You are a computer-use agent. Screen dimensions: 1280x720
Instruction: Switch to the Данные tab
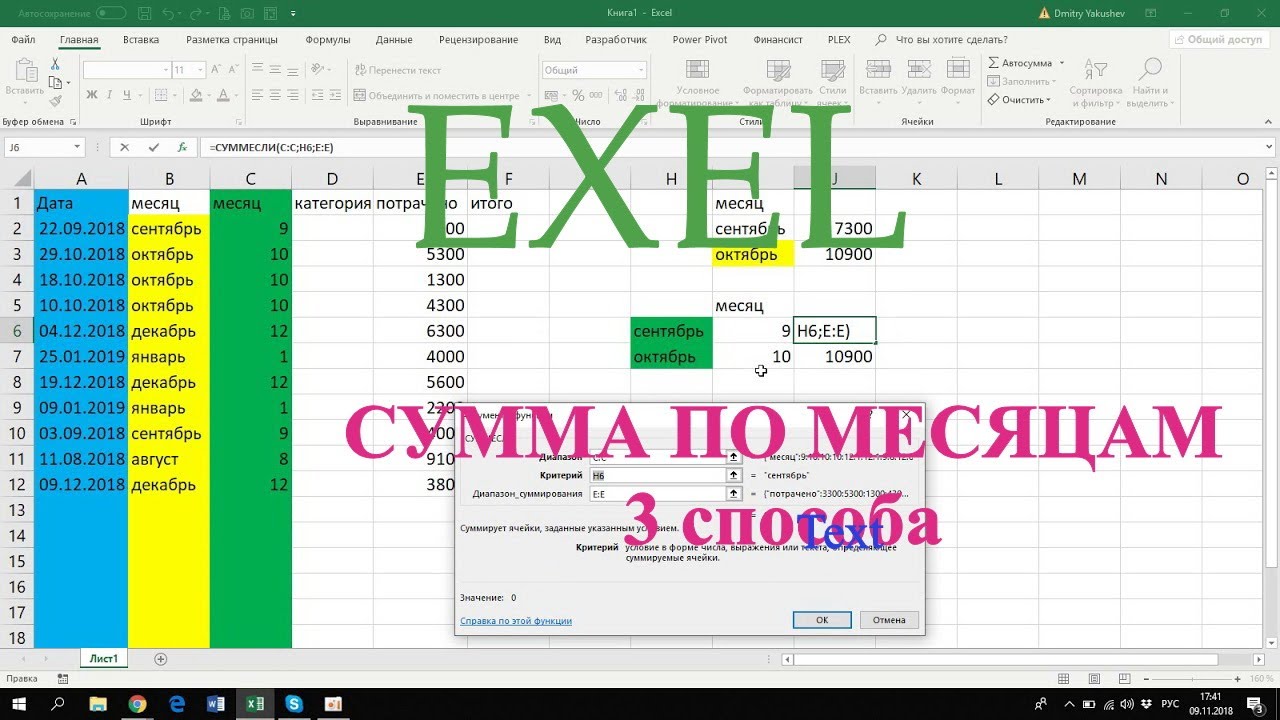pyautogui.click(x=394, y=40)
